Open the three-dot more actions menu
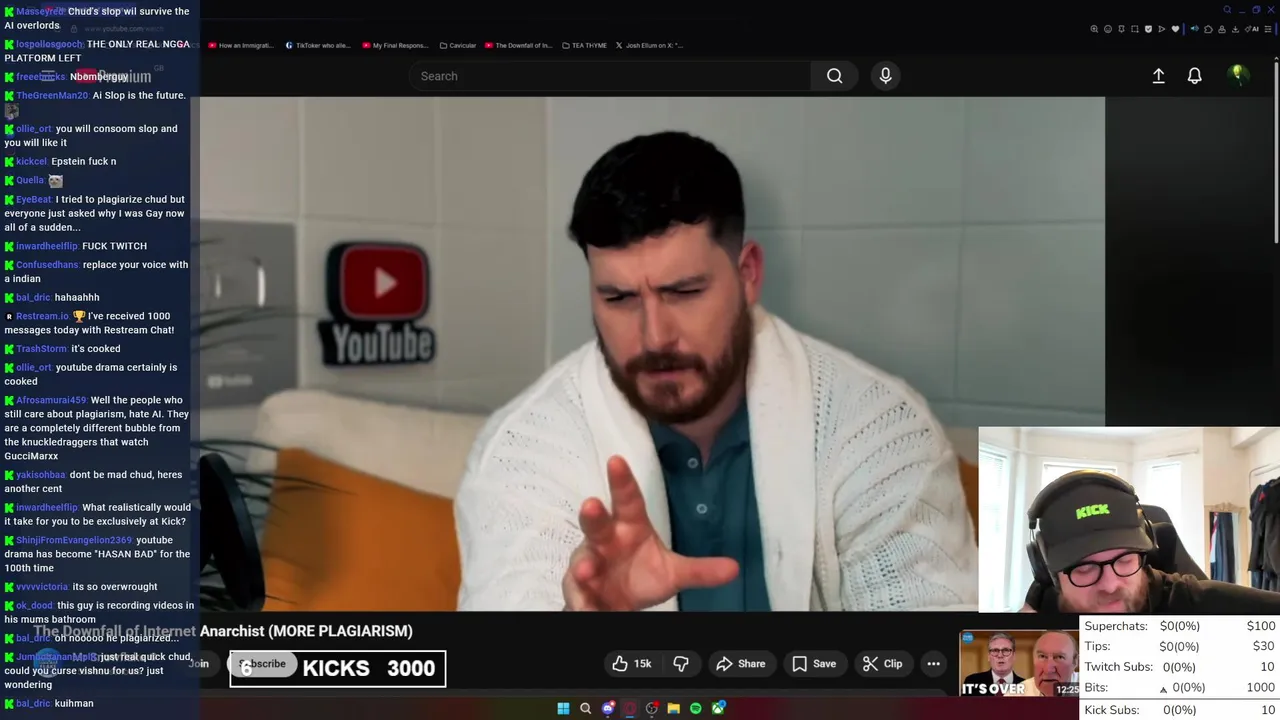Screen dimensions: 1280x720 click(933, 663)
